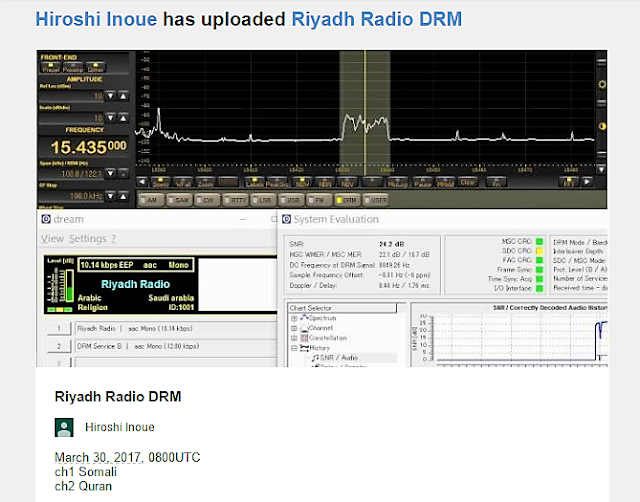Select the AM demodulation mode
The image size is (640, 502).
click(151, 200)
